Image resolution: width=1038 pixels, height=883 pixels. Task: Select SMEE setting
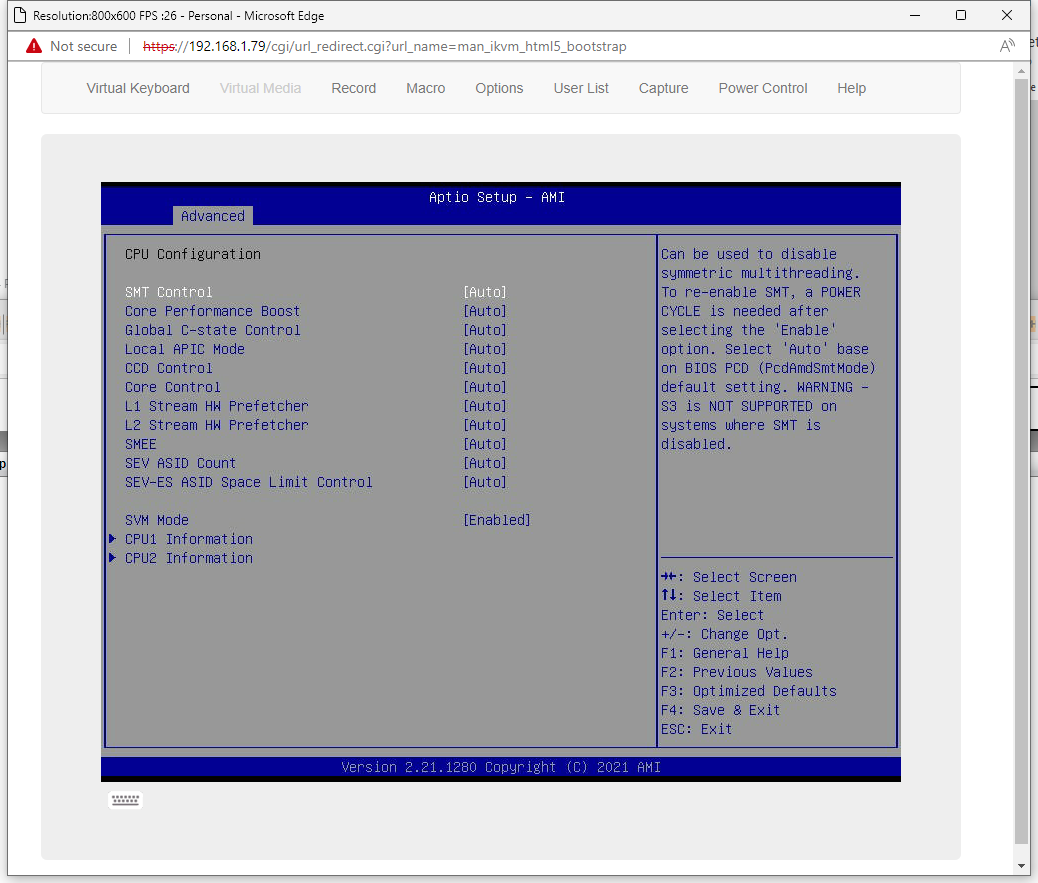[140, 444]
